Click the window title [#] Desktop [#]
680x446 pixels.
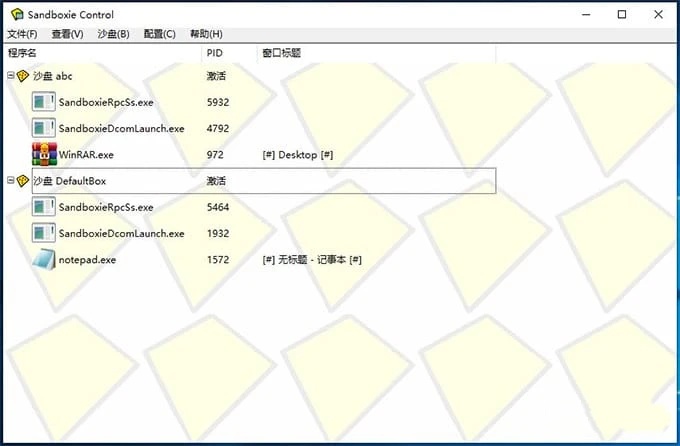click(298, 155)
